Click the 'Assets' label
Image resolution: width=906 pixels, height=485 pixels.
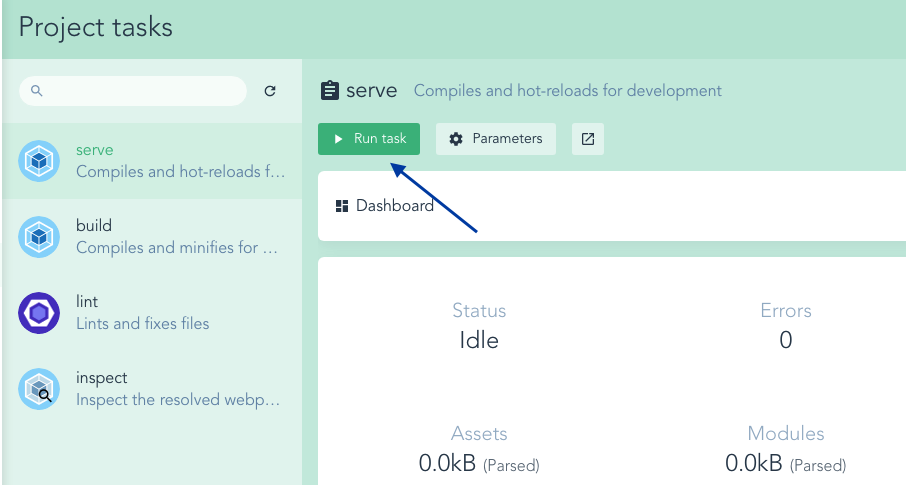click(479, 434)
